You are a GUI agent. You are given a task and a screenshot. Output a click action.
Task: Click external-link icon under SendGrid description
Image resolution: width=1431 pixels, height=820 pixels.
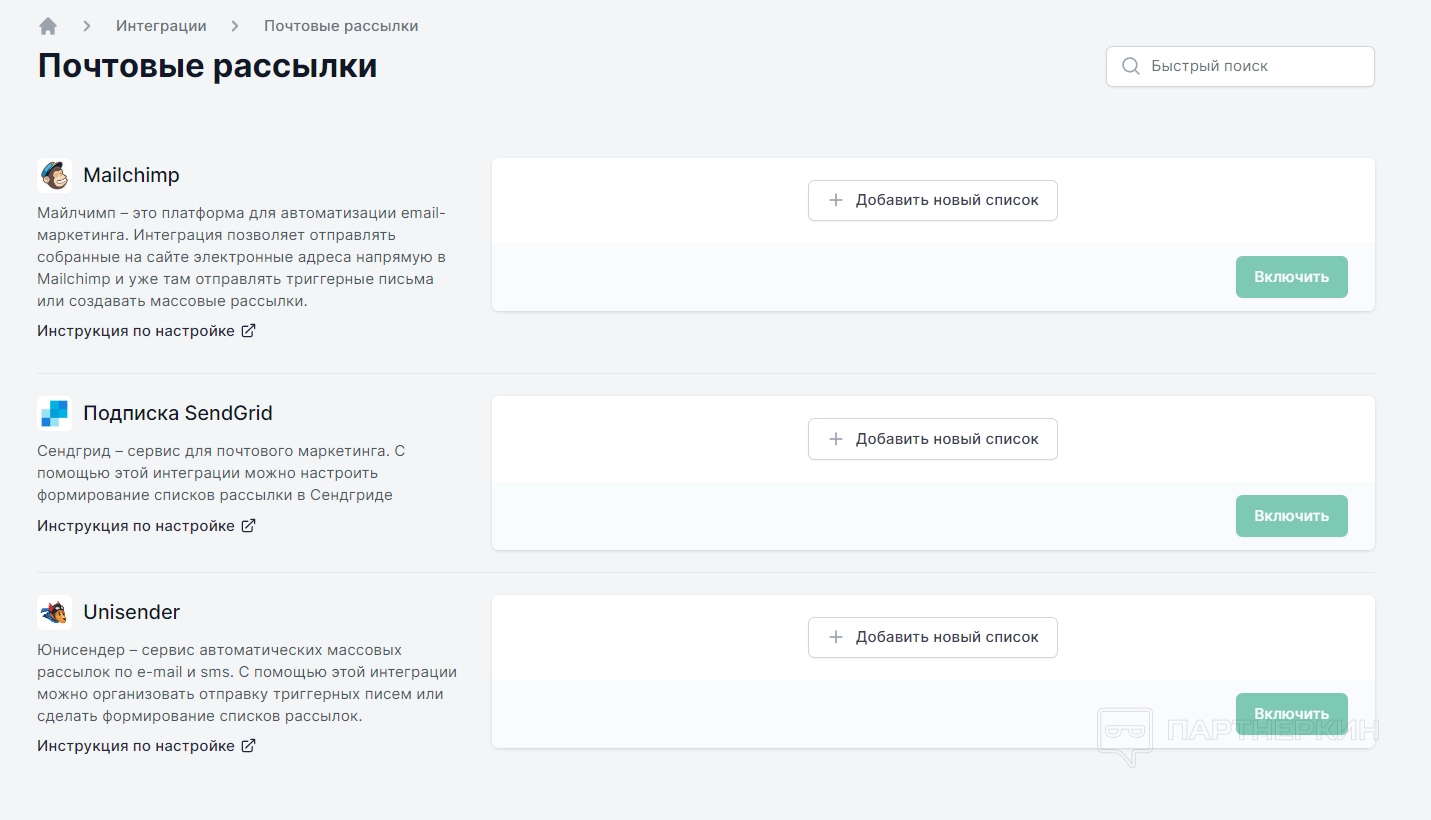tap(249, 526)
